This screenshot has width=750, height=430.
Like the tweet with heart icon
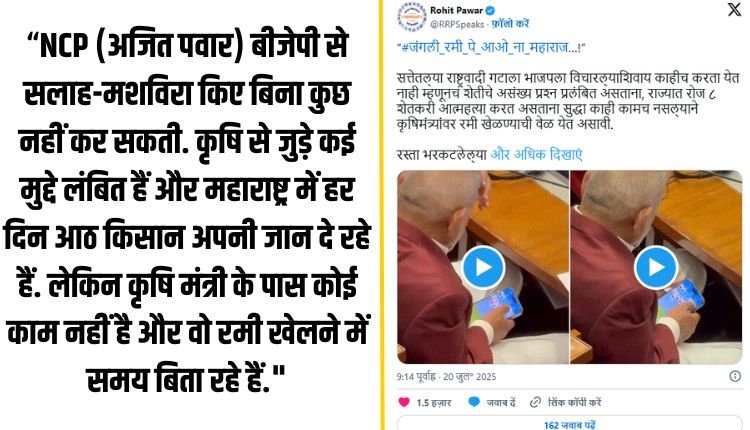[404, 402]
